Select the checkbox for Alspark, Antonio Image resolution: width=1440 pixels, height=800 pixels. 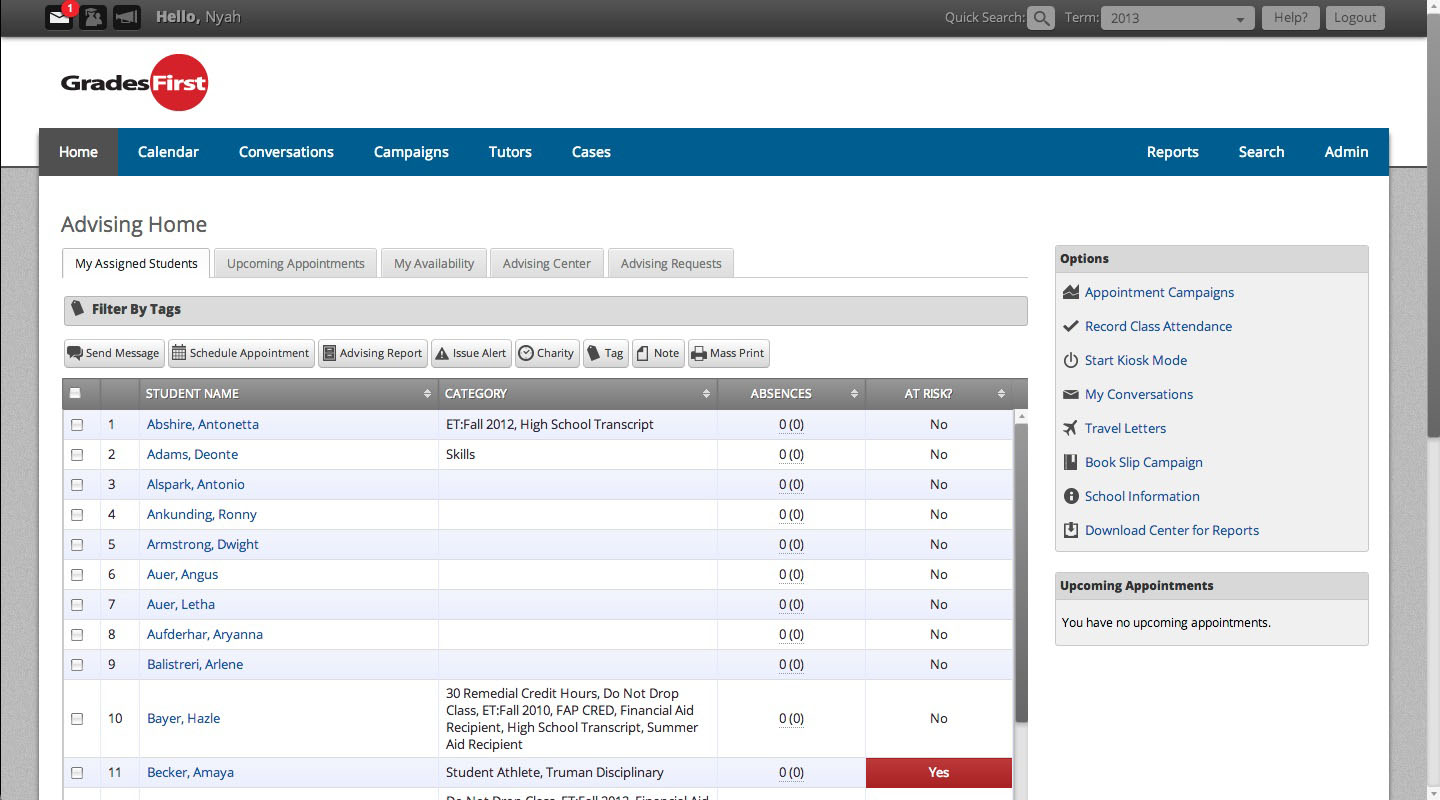(77, 485)
